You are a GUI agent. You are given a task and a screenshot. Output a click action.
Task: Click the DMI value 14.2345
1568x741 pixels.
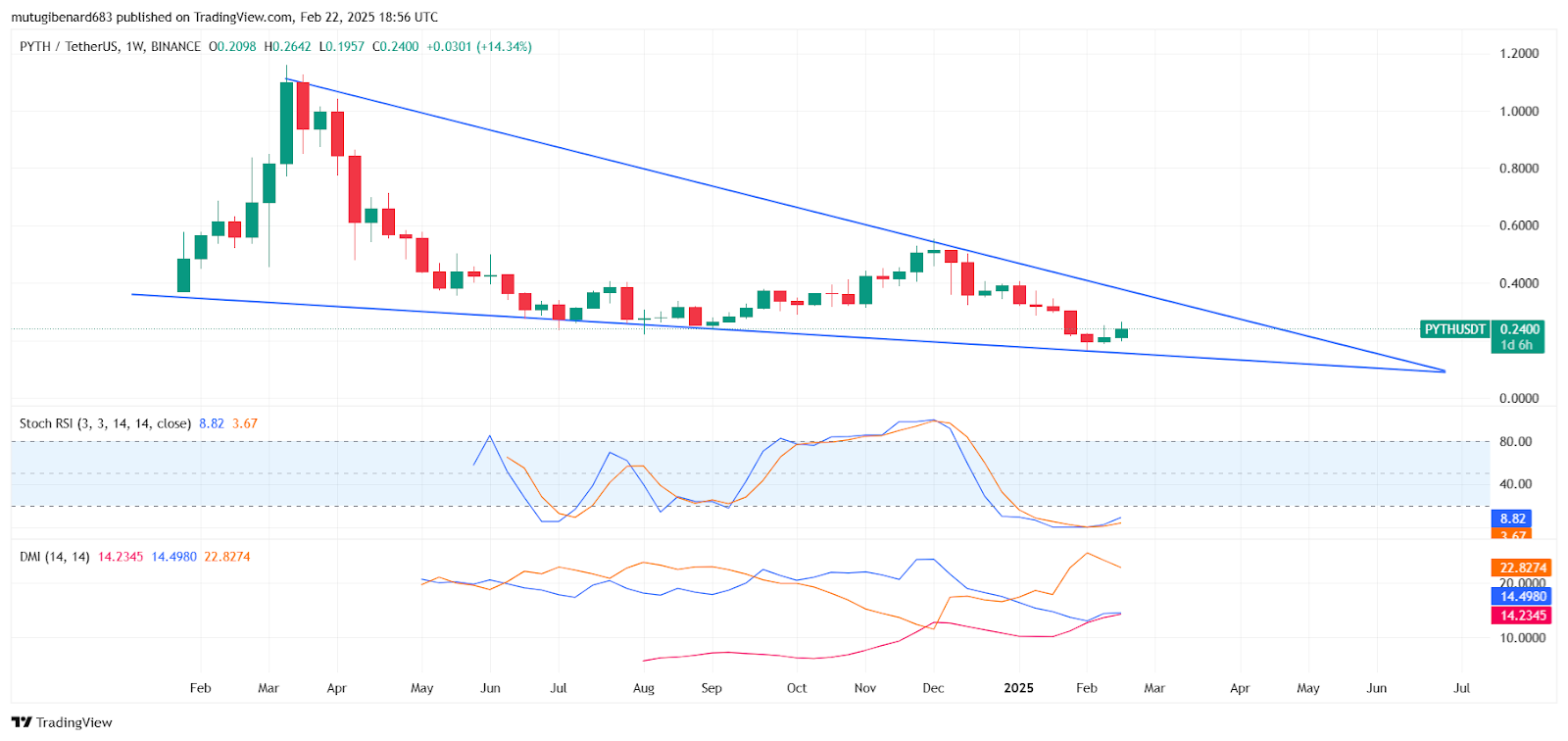click(x=121, y=557)
